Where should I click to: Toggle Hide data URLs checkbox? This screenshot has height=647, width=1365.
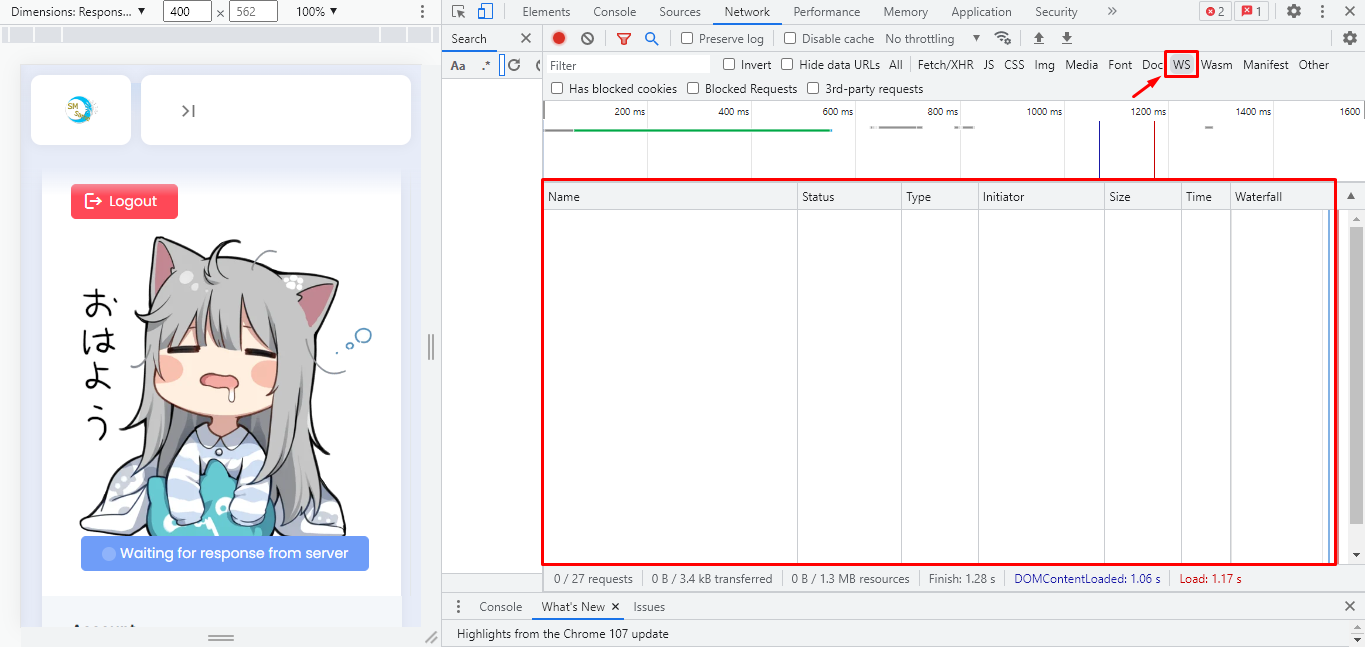(787, 65)
